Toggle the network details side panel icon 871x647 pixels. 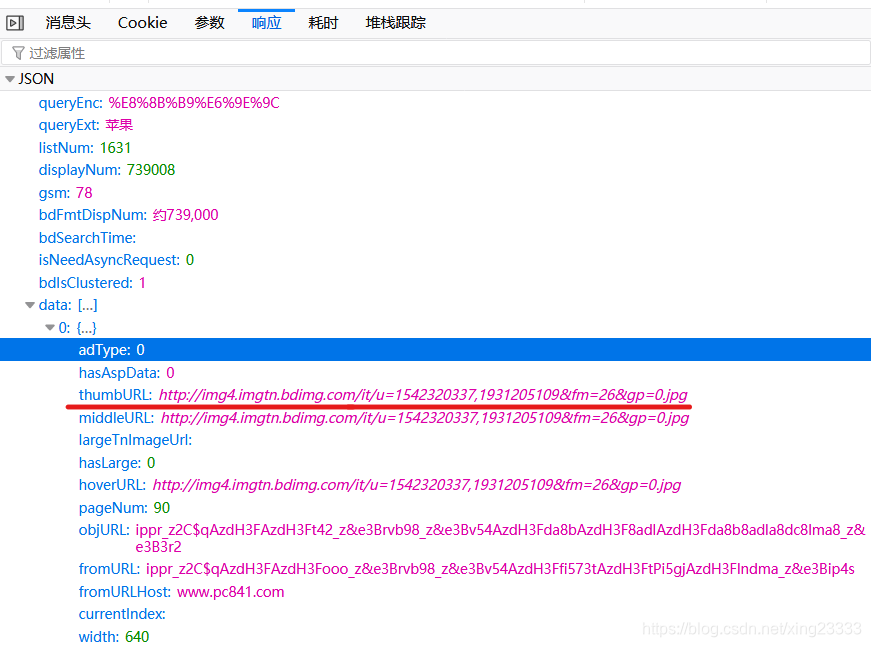coord(15,23)
